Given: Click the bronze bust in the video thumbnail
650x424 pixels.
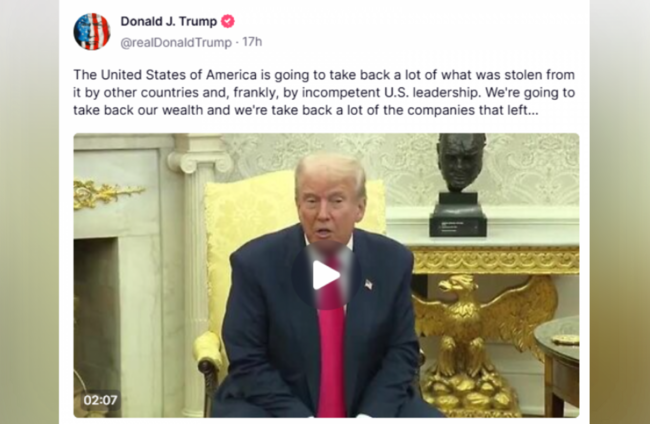Looking at the screenshot, I should point(459,184).
